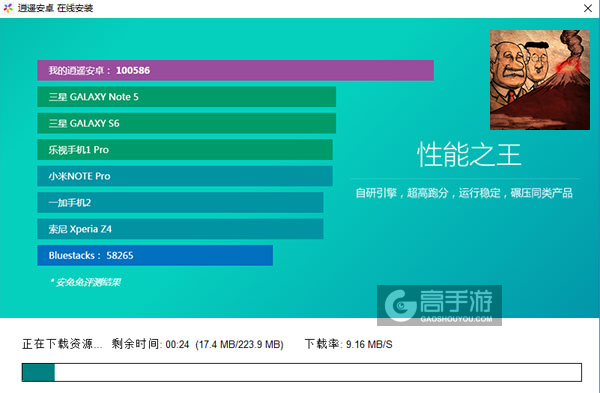Viewport: 600px width, 393px height.
Task: Click the 正在下载资源 status text
Action: [62, 344]
